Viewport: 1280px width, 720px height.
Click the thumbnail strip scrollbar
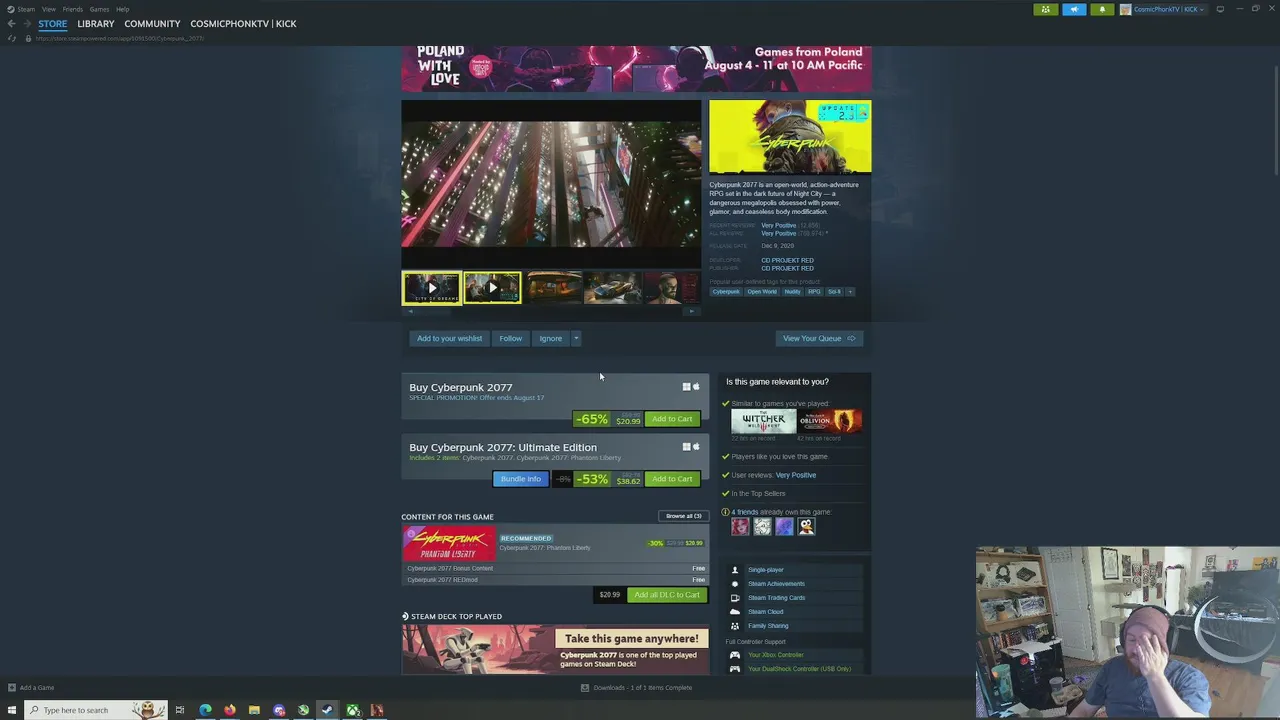pyautogui.click(x=551, y=311)
